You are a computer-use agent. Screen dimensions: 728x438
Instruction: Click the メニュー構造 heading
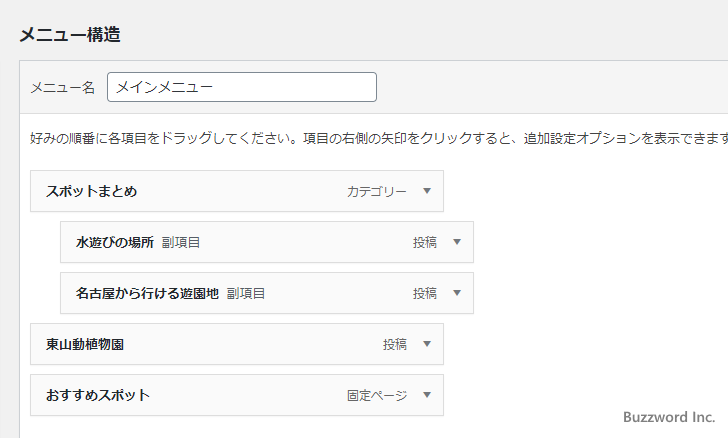(70, 35)
